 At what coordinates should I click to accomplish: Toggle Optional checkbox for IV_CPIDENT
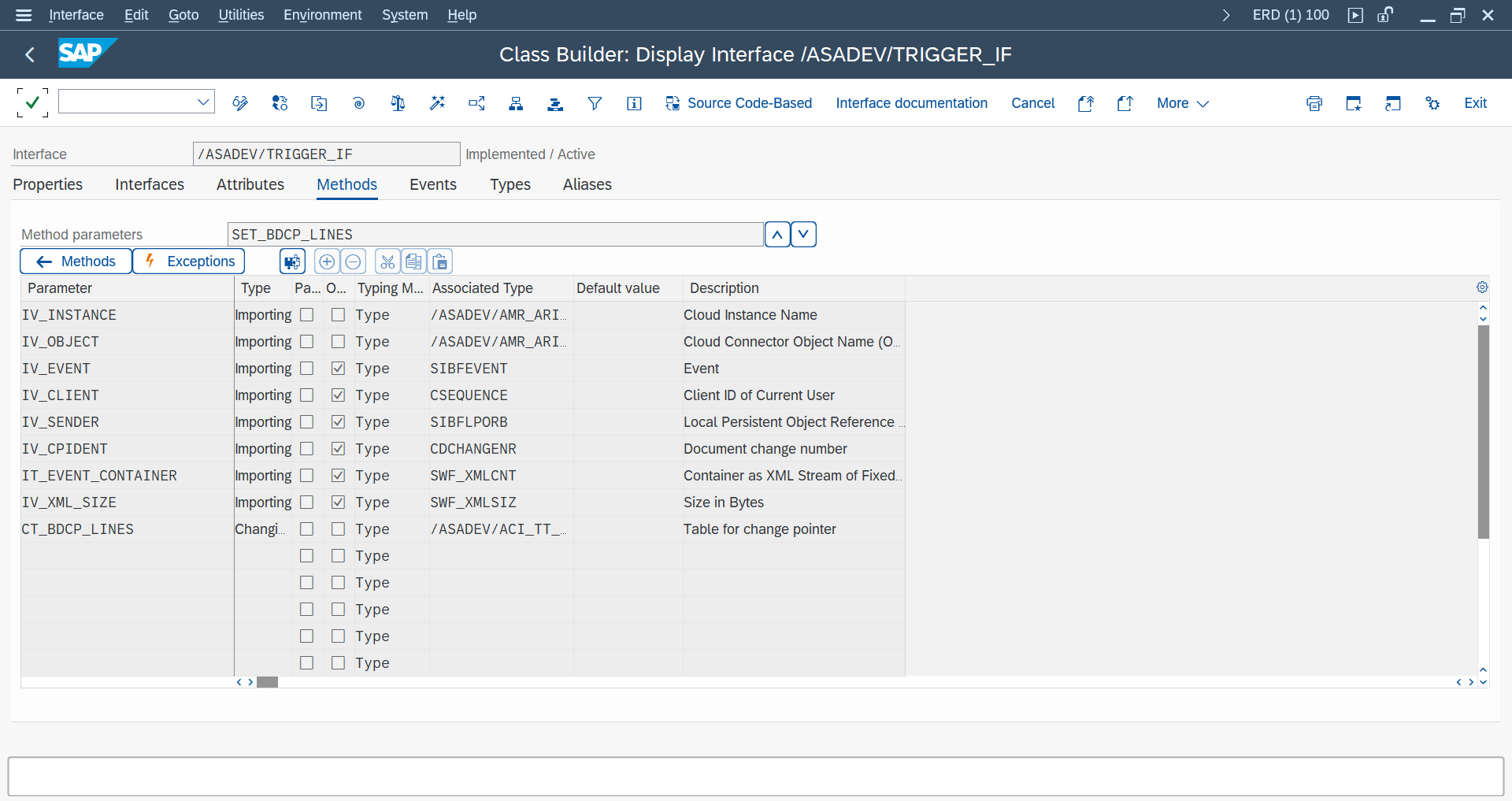(338, 448)
